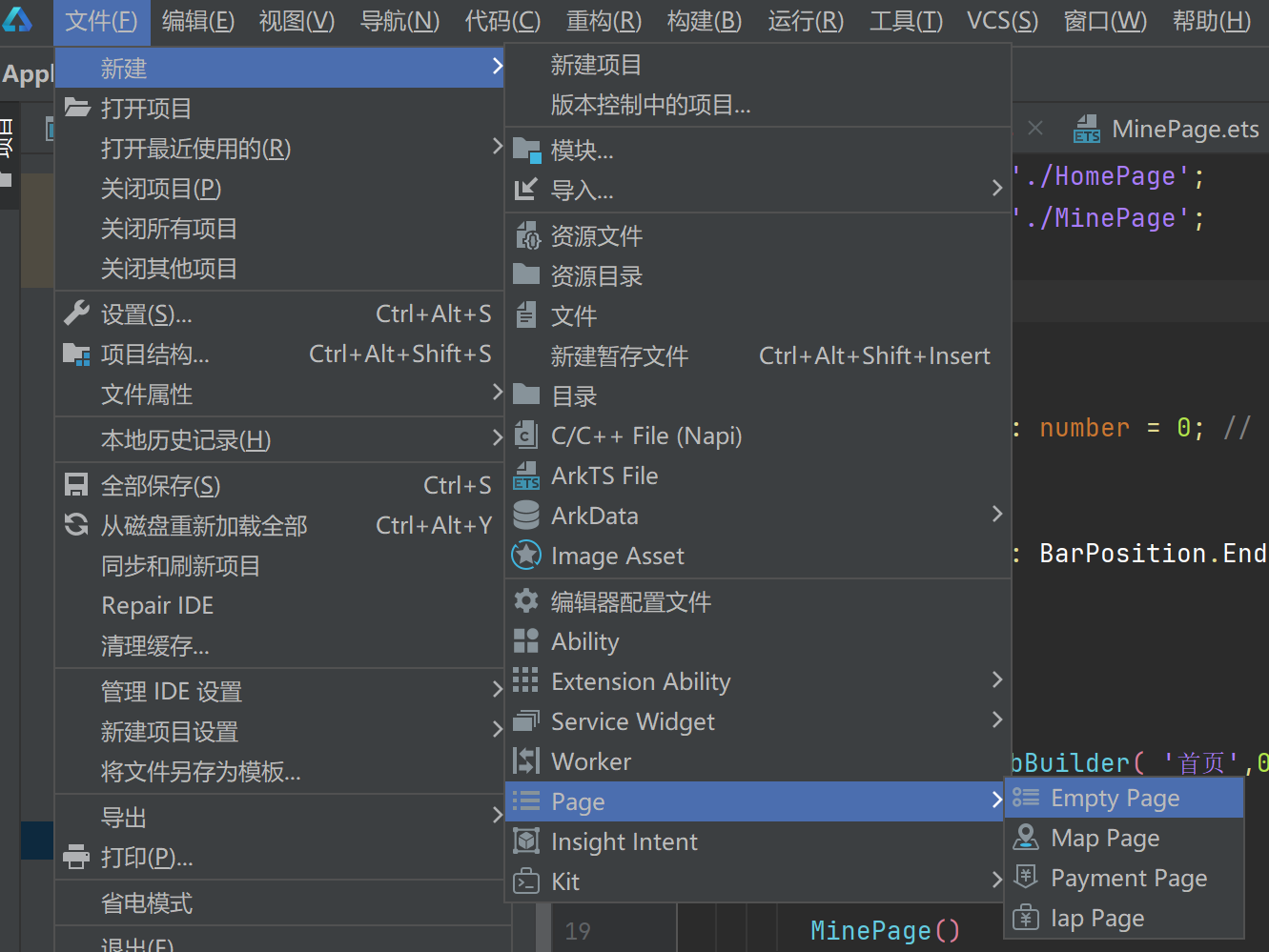Expand the 打开最近使用的 submenu arrow
This screenshot has width=1269, height=952.
pyautogui.click(x=497, y=147)
